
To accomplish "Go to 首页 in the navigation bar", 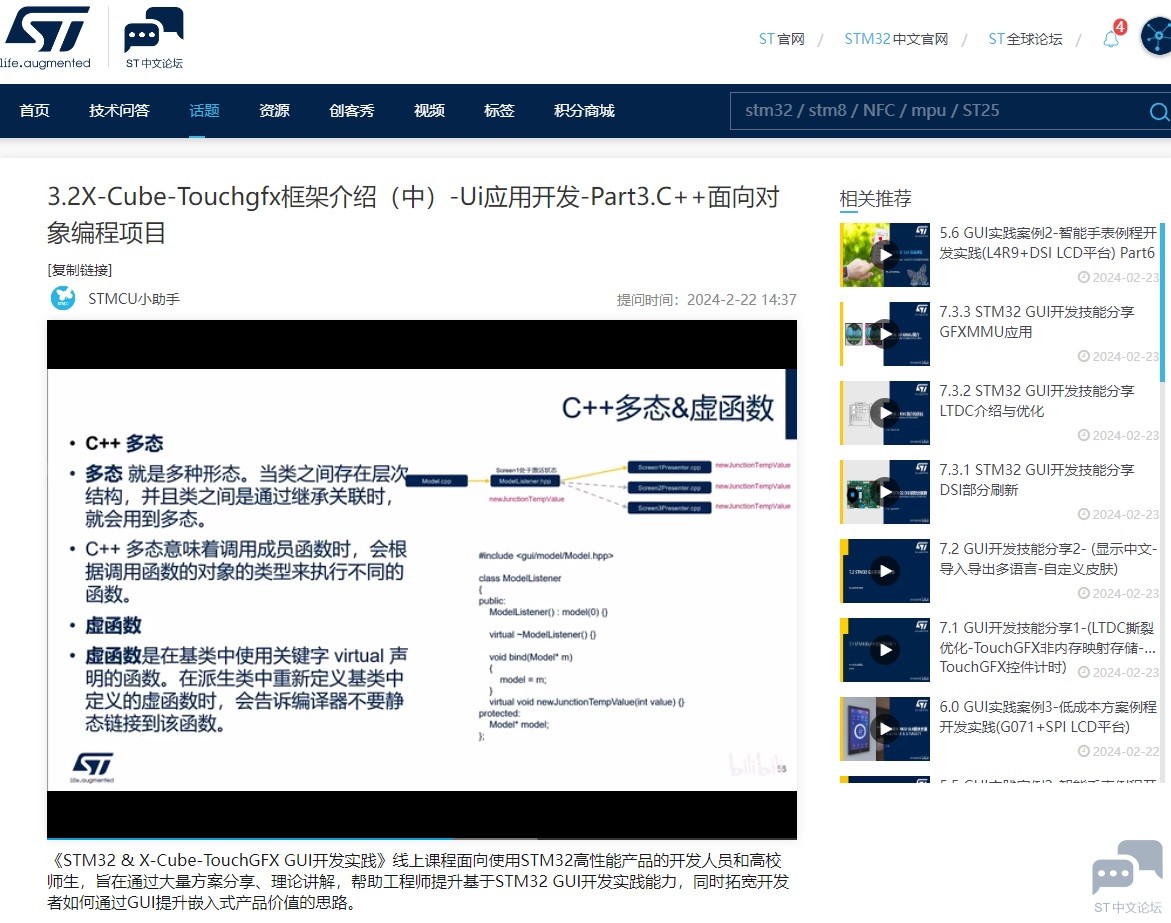I will tap(34, 111).
